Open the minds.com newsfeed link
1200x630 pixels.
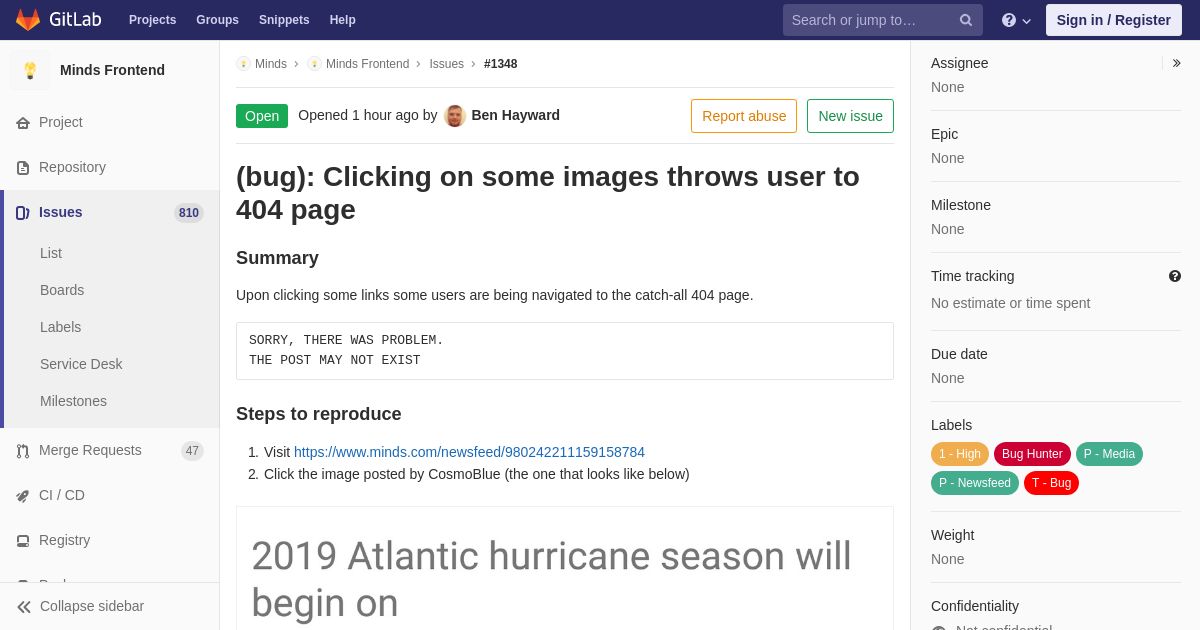pyautogui.click(x=469, y=452)
